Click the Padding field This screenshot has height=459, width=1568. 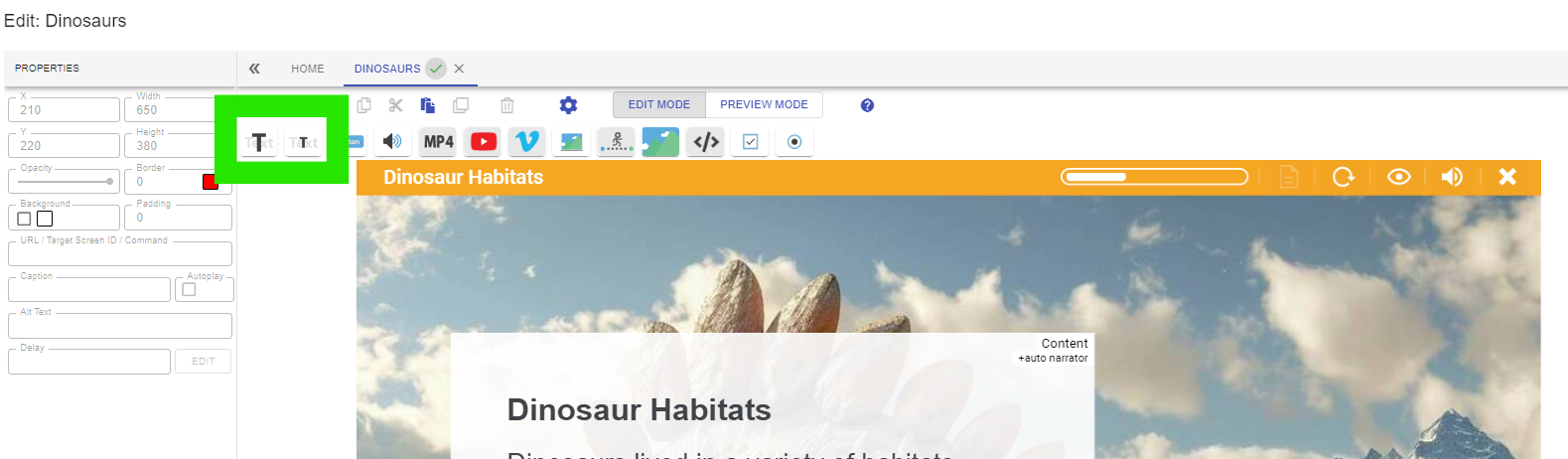tap(178, 218)
